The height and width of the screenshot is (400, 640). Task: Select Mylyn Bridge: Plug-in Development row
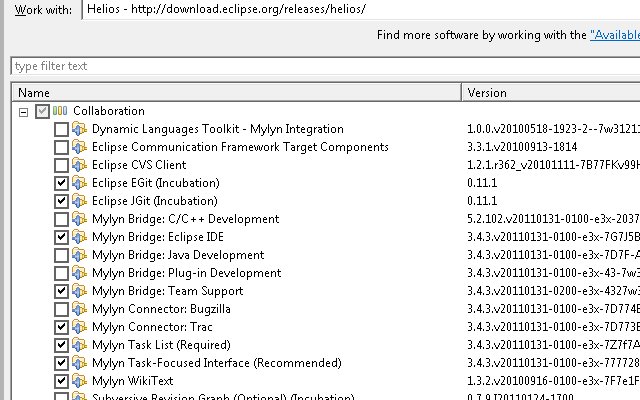[187, 273]
